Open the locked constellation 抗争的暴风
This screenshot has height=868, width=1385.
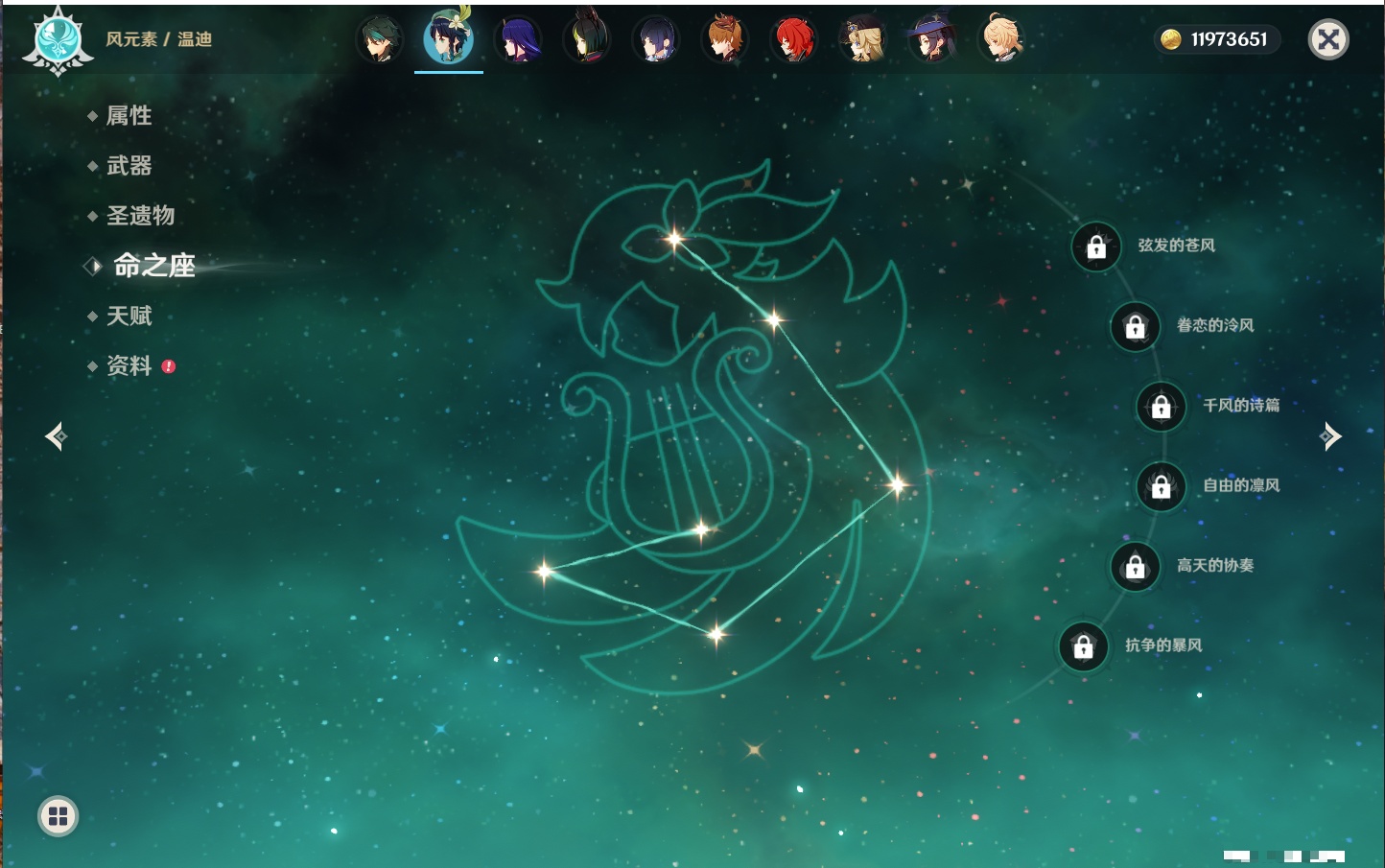tap(1084, 646)
